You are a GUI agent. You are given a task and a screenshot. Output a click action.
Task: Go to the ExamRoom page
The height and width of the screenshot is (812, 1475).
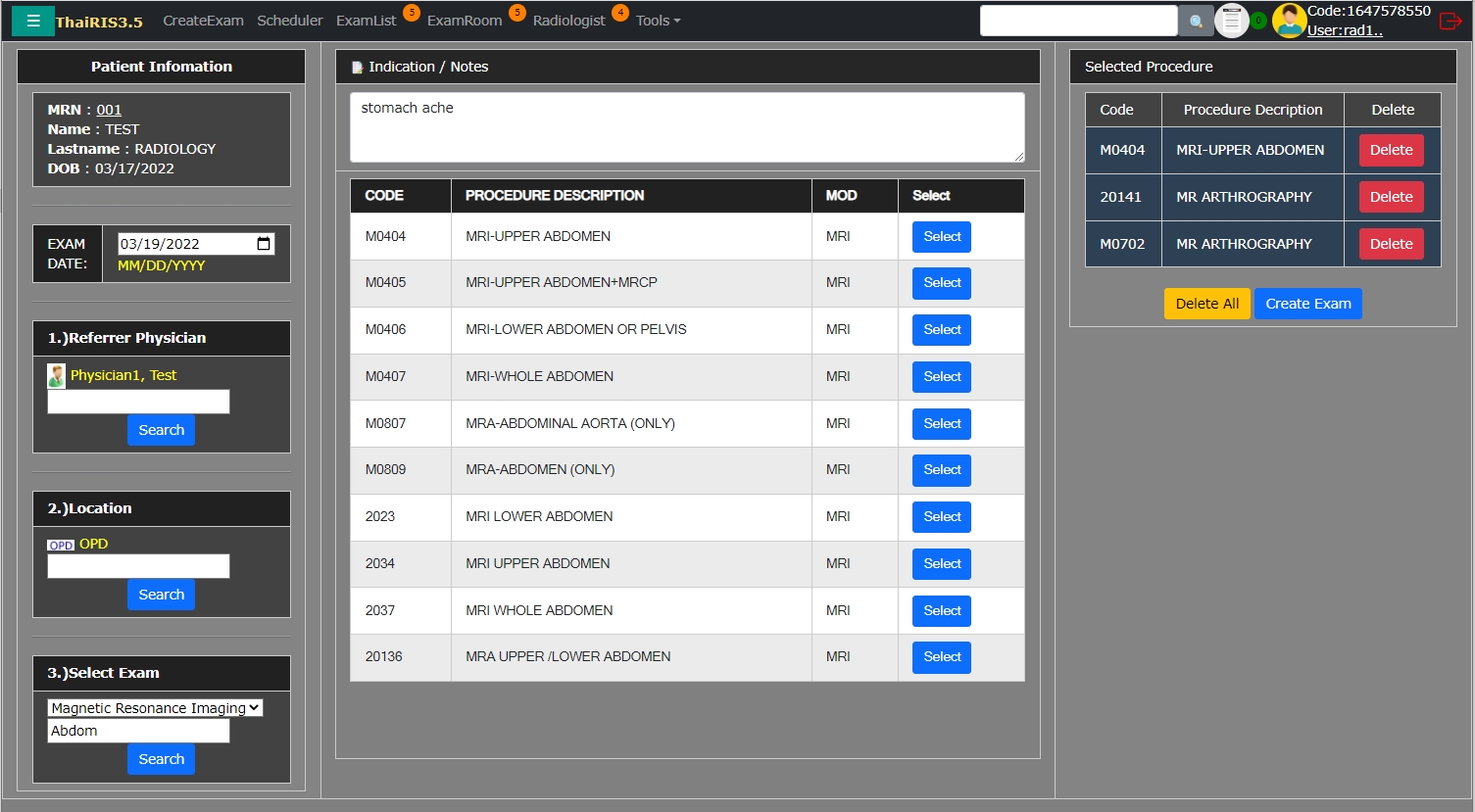click(464, 21)
